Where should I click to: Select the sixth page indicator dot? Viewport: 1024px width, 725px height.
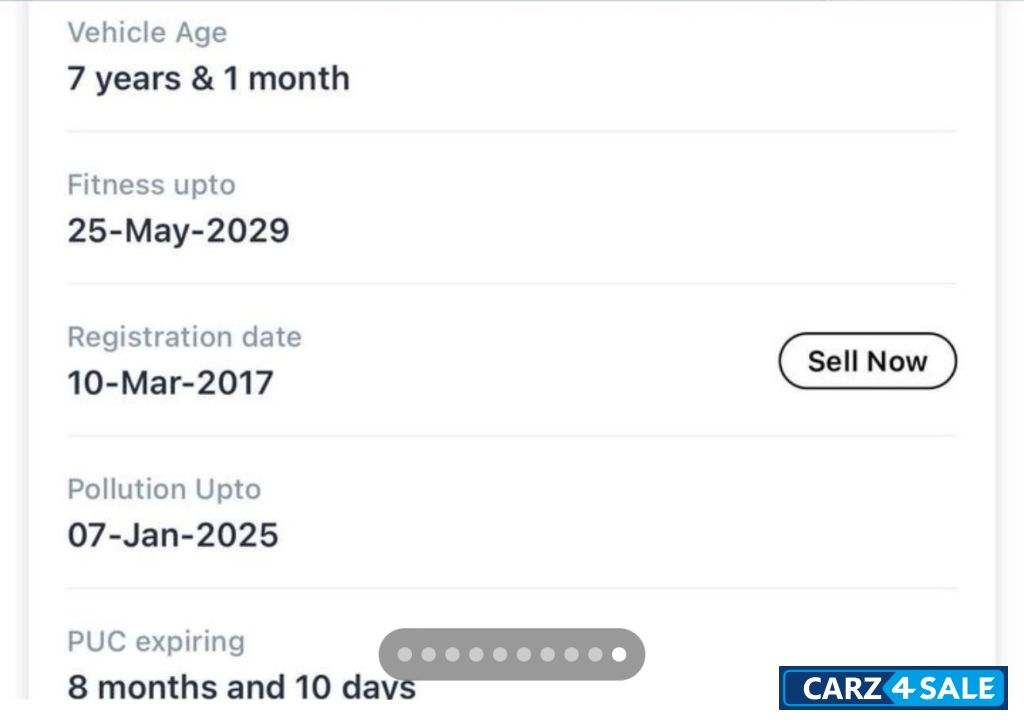point(524,655)
